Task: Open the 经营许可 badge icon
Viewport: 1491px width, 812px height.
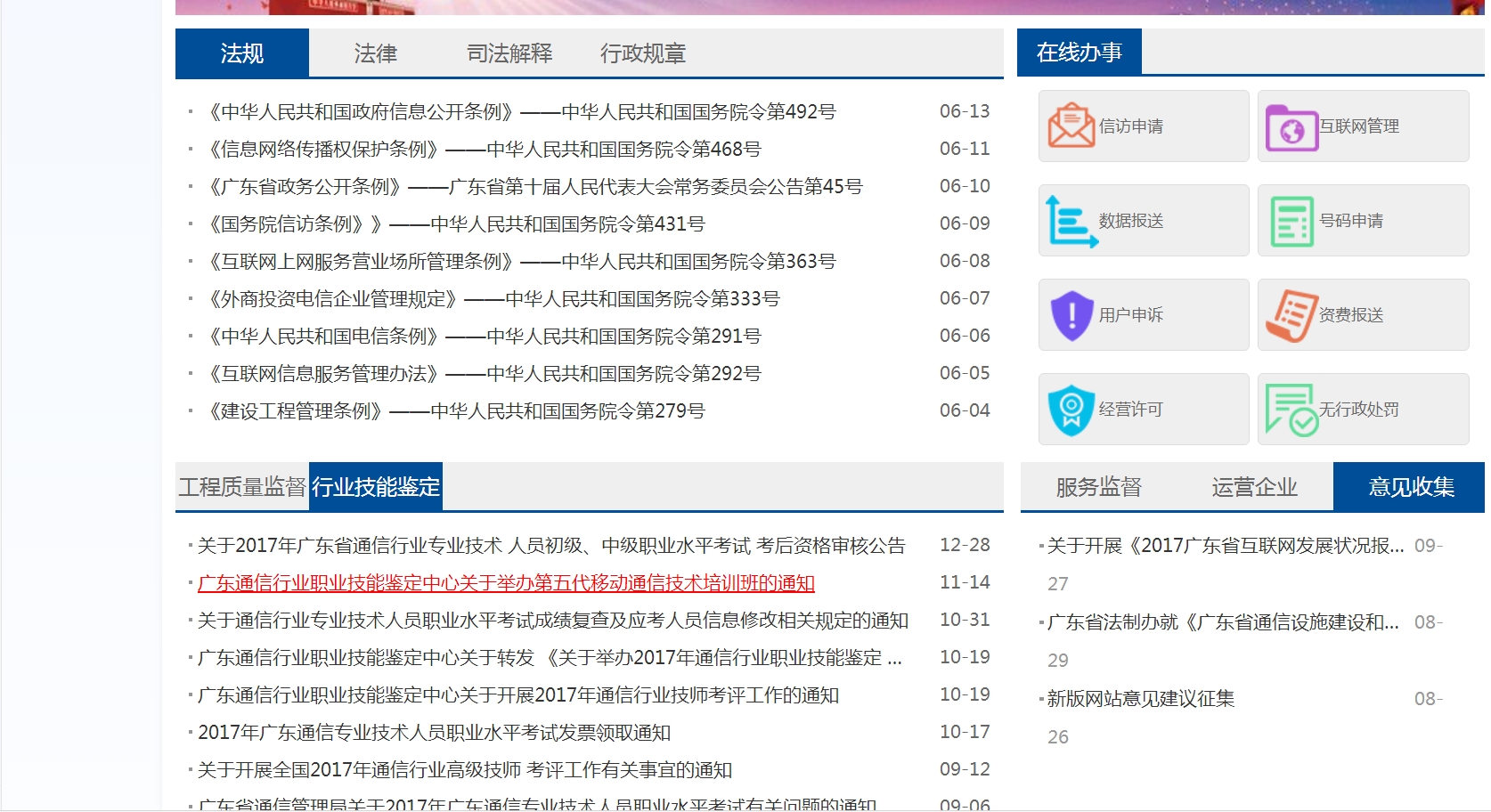Action: click(x=1071, y=410)
